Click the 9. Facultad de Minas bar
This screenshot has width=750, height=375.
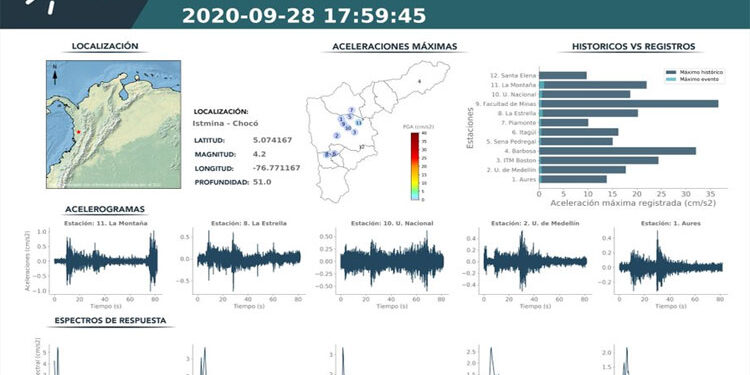pyautogui.click(x=629, y=104)
